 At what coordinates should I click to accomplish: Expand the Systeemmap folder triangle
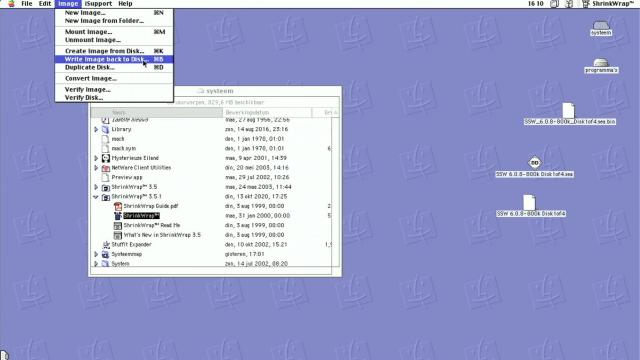(x=96, y=254)
